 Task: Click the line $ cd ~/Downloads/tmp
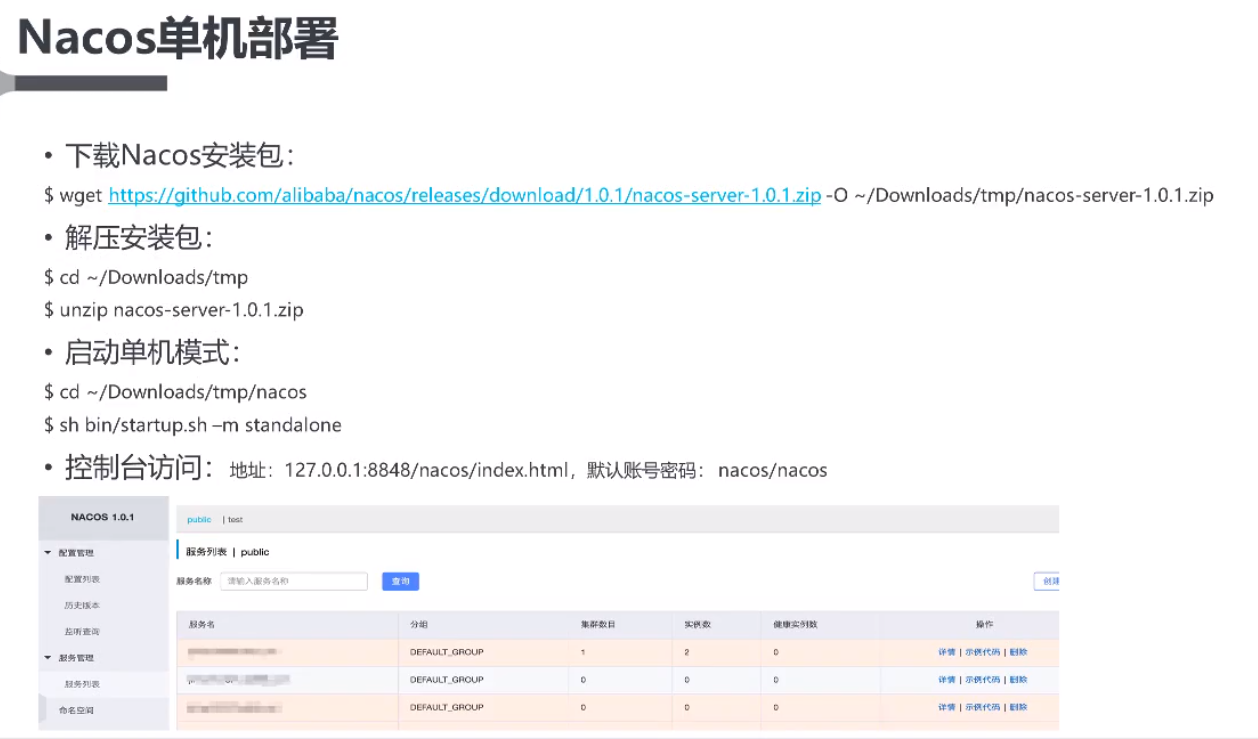coord(146,278)
